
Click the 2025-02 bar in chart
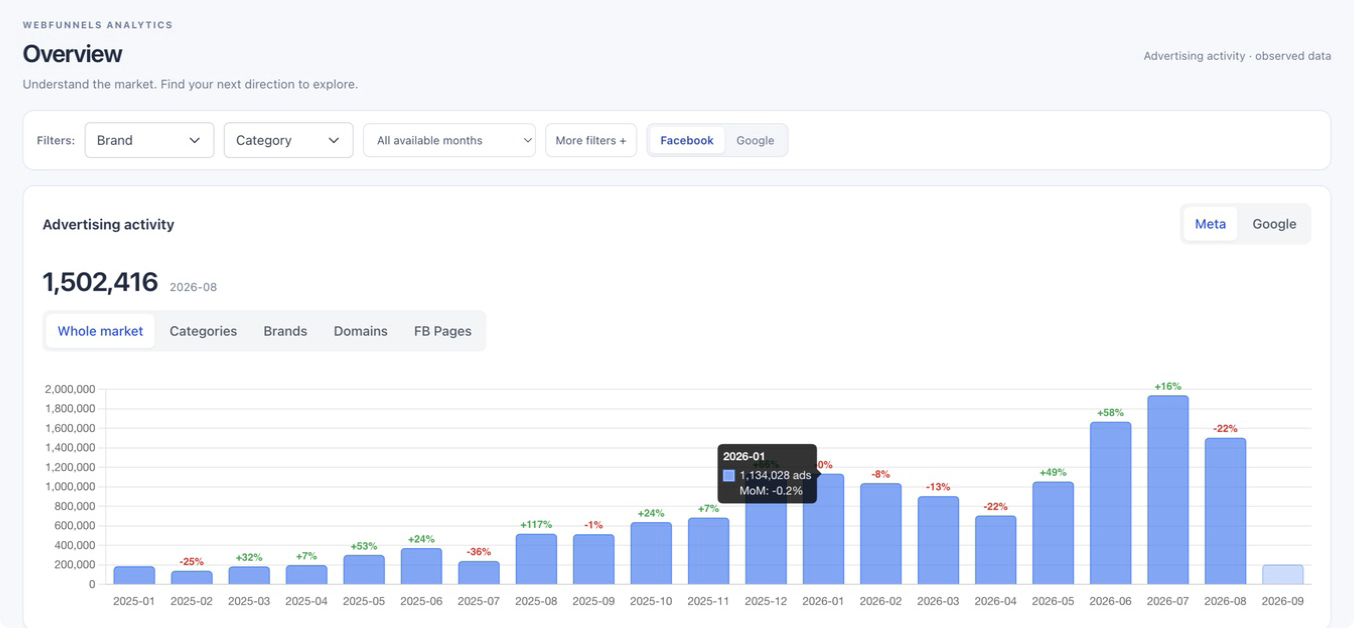[192, 577]
